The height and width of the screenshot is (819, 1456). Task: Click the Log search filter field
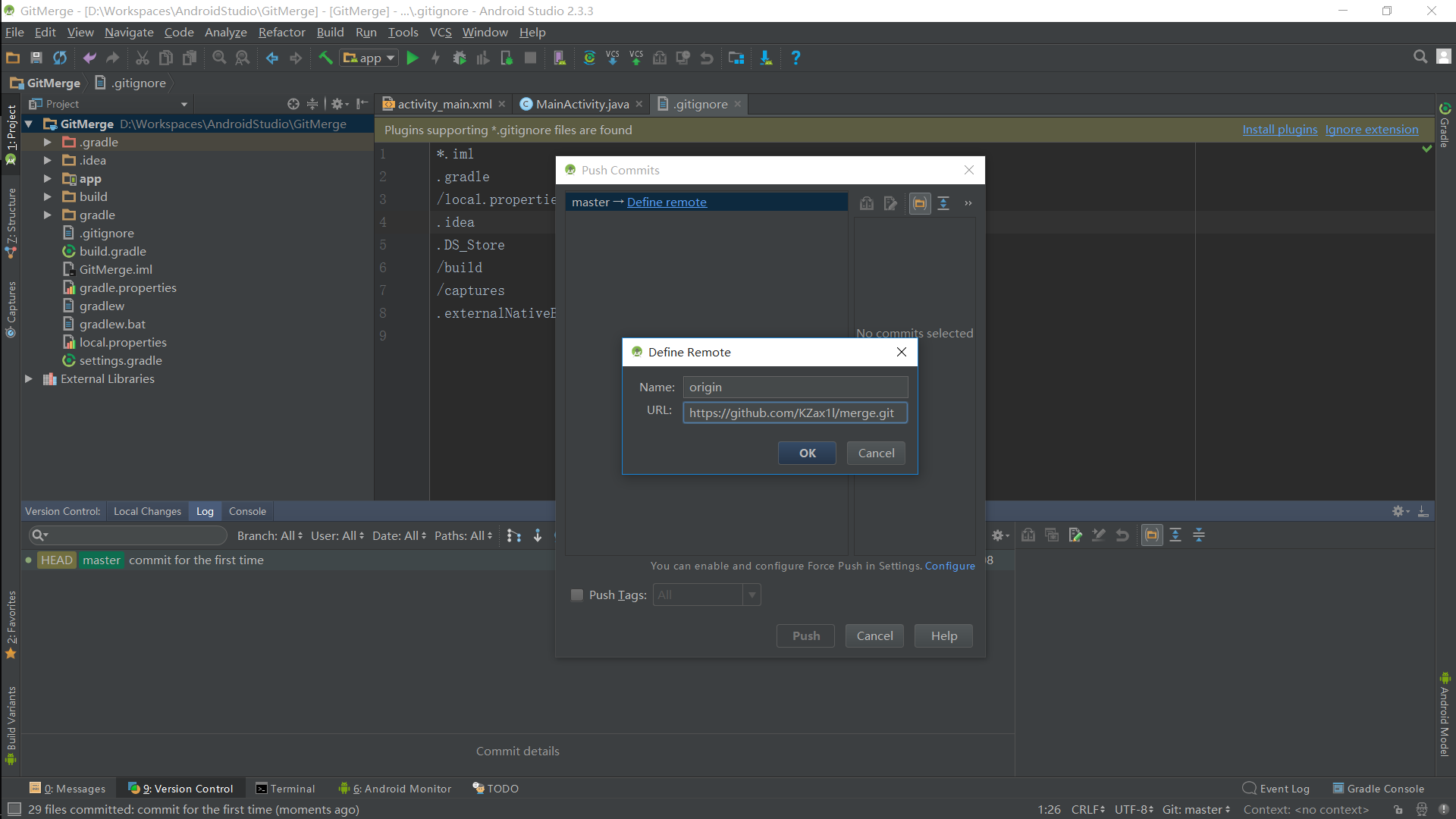pyautogui.click(x=127, y=535)
